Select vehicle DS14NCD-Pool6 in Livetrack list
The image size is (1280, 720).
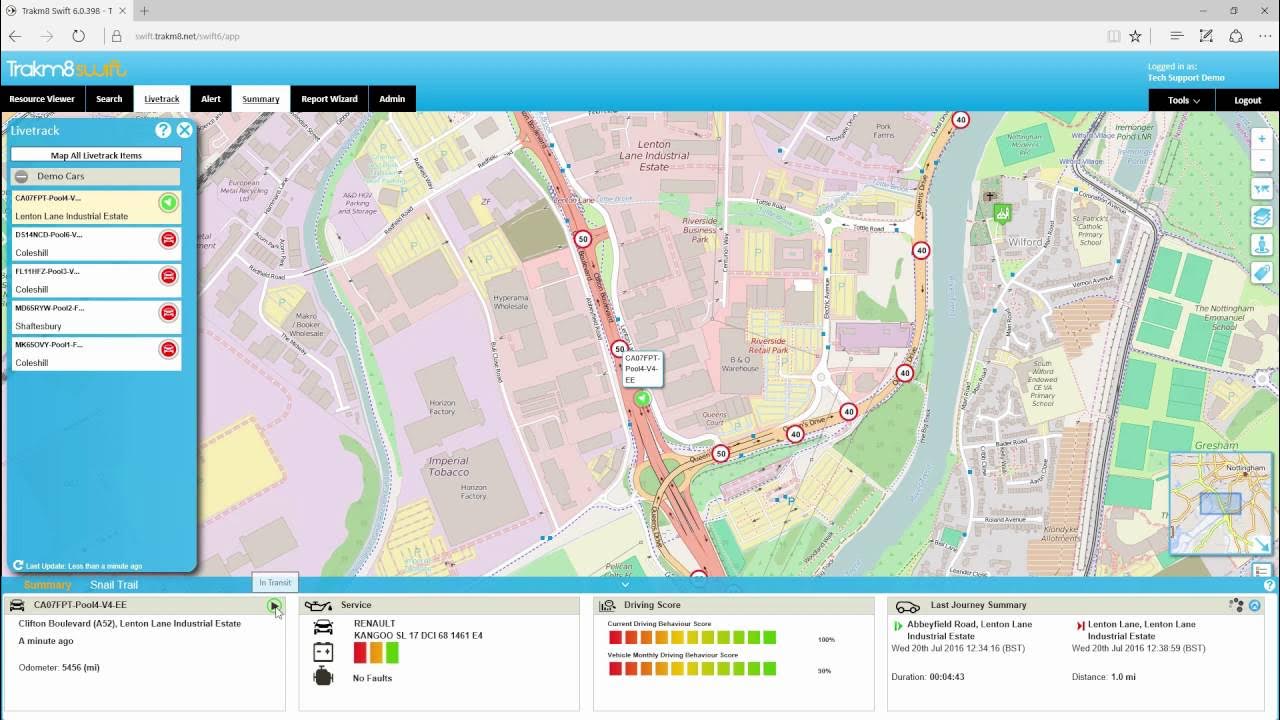96,244
